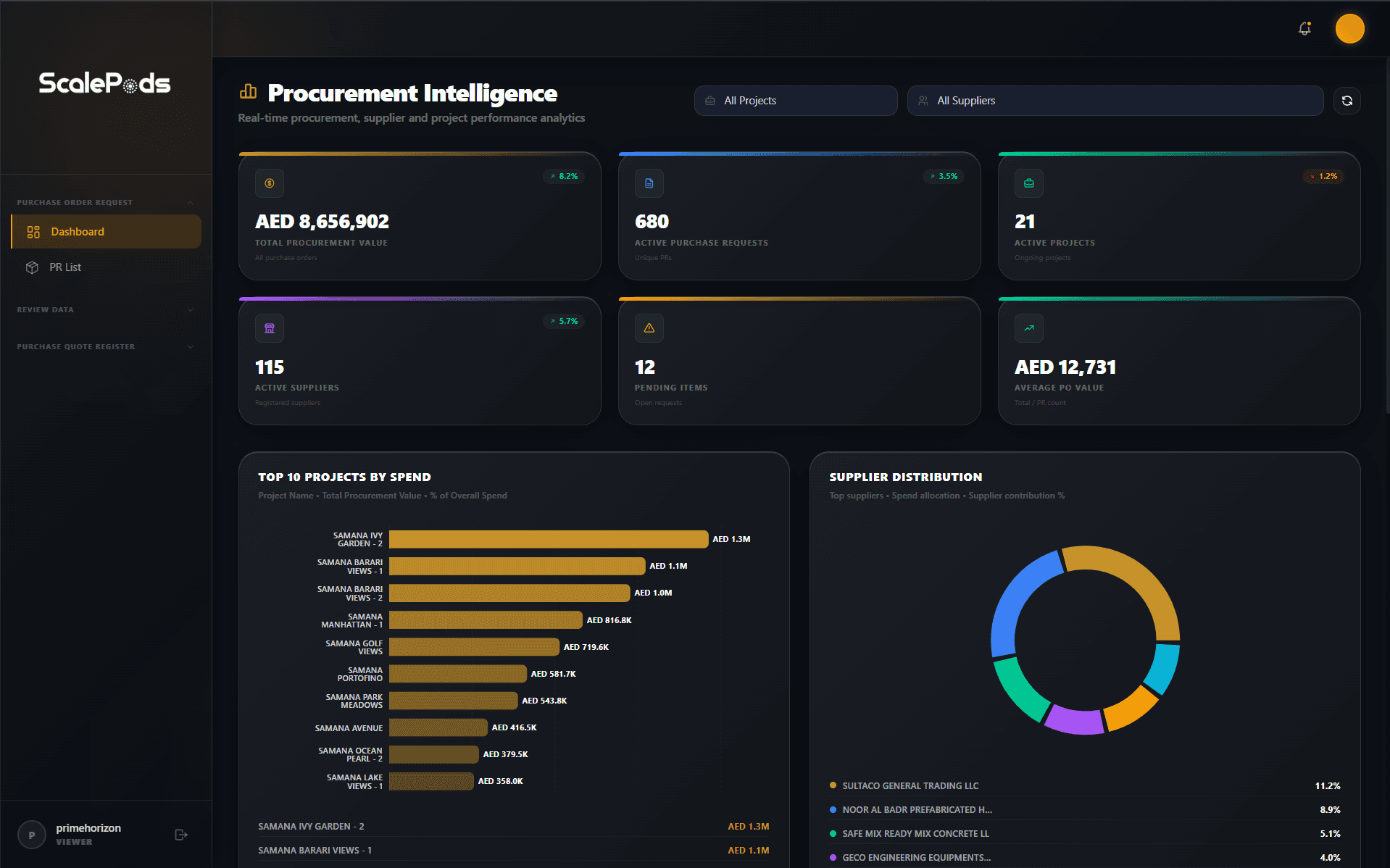The width and height of the screenshot is (1390, 868).
Task: Click the 12 pending items value
Action: point(645,367)
